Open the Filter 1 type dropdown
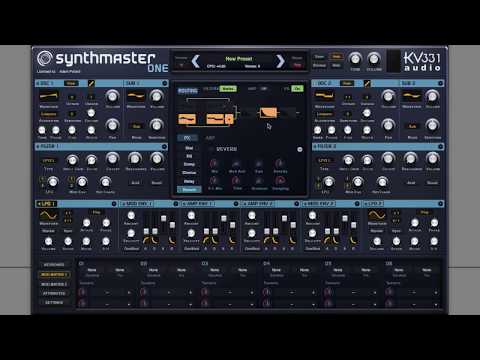 pyautogui.click(x=49, y=161)
